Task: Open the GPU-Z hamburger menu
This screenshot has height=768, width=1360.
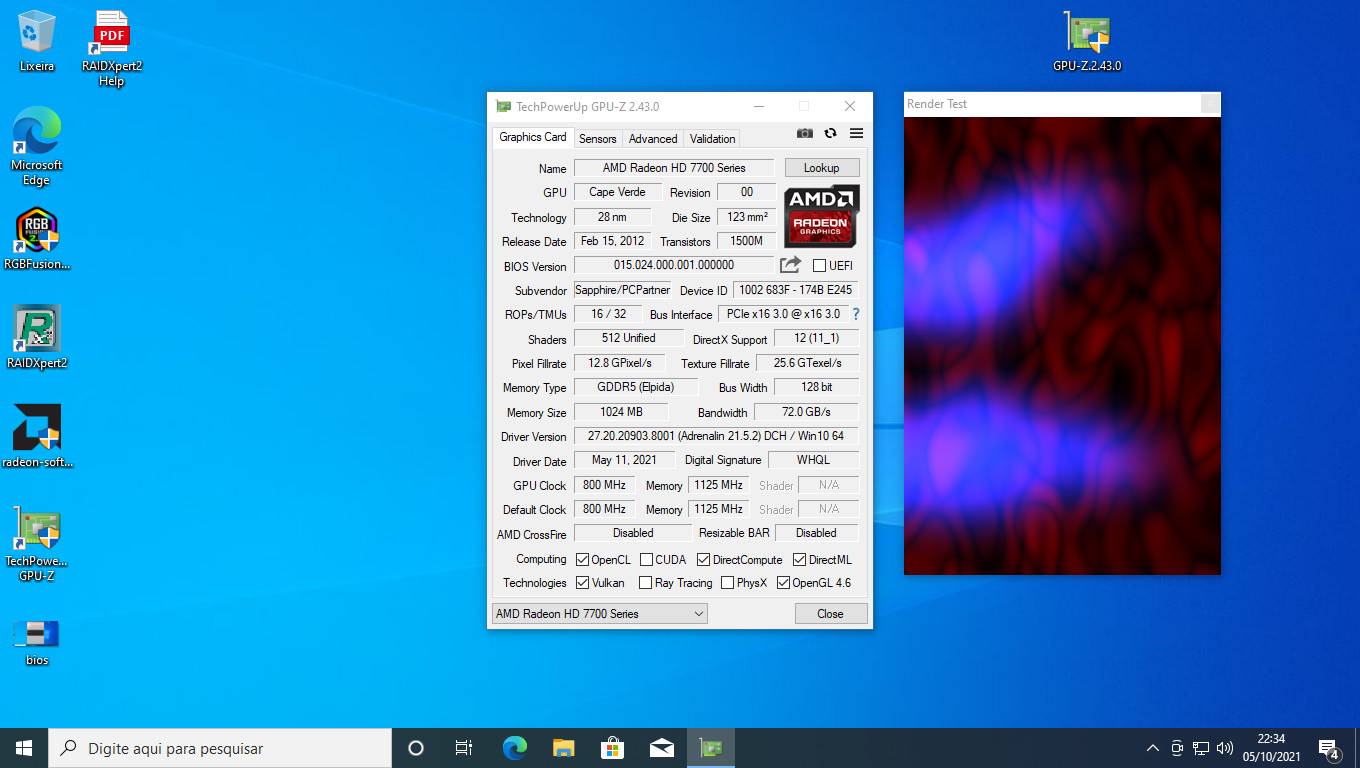Action: pos(857,133)
